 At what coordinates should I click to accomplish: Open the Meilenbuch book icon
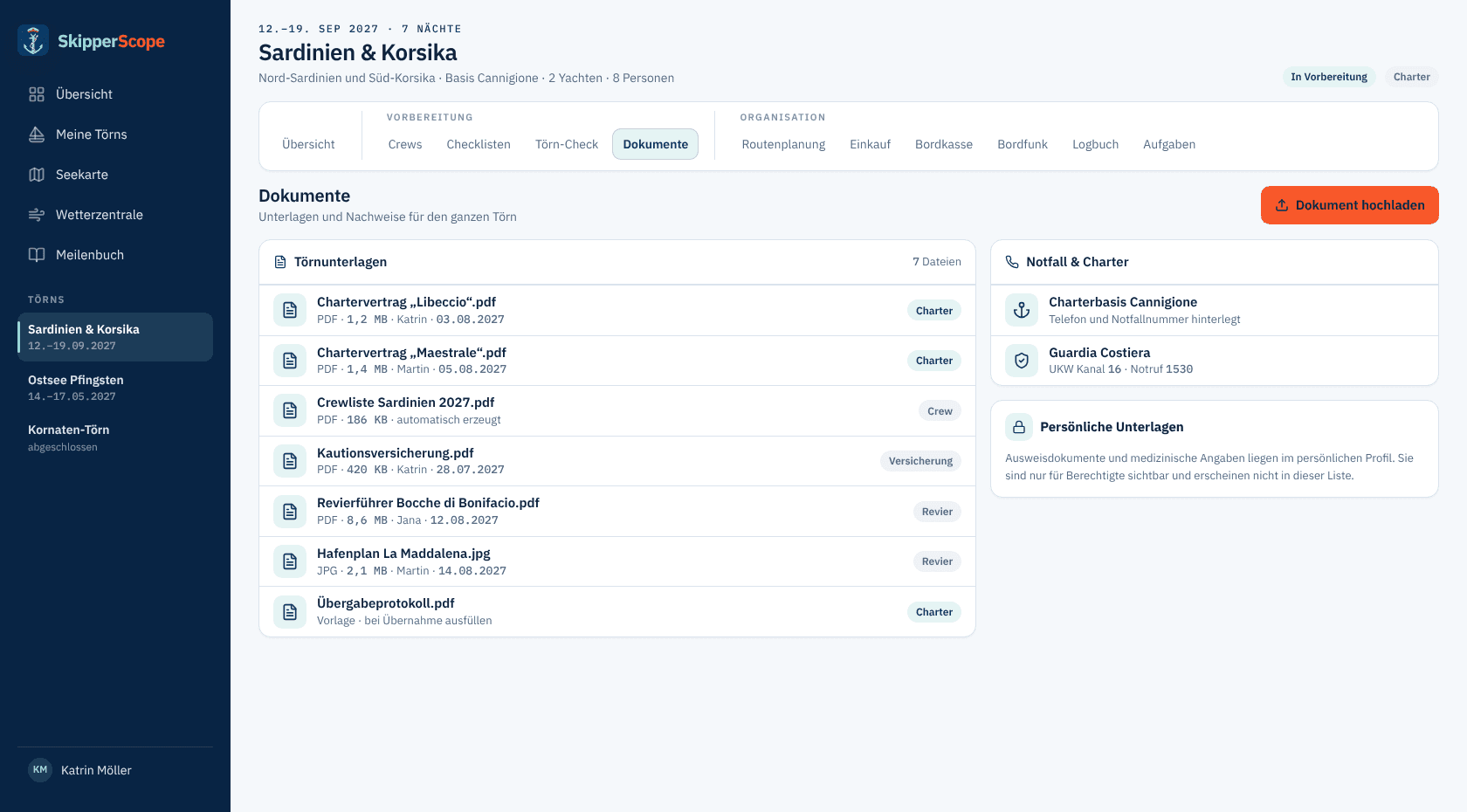(37, 255)
